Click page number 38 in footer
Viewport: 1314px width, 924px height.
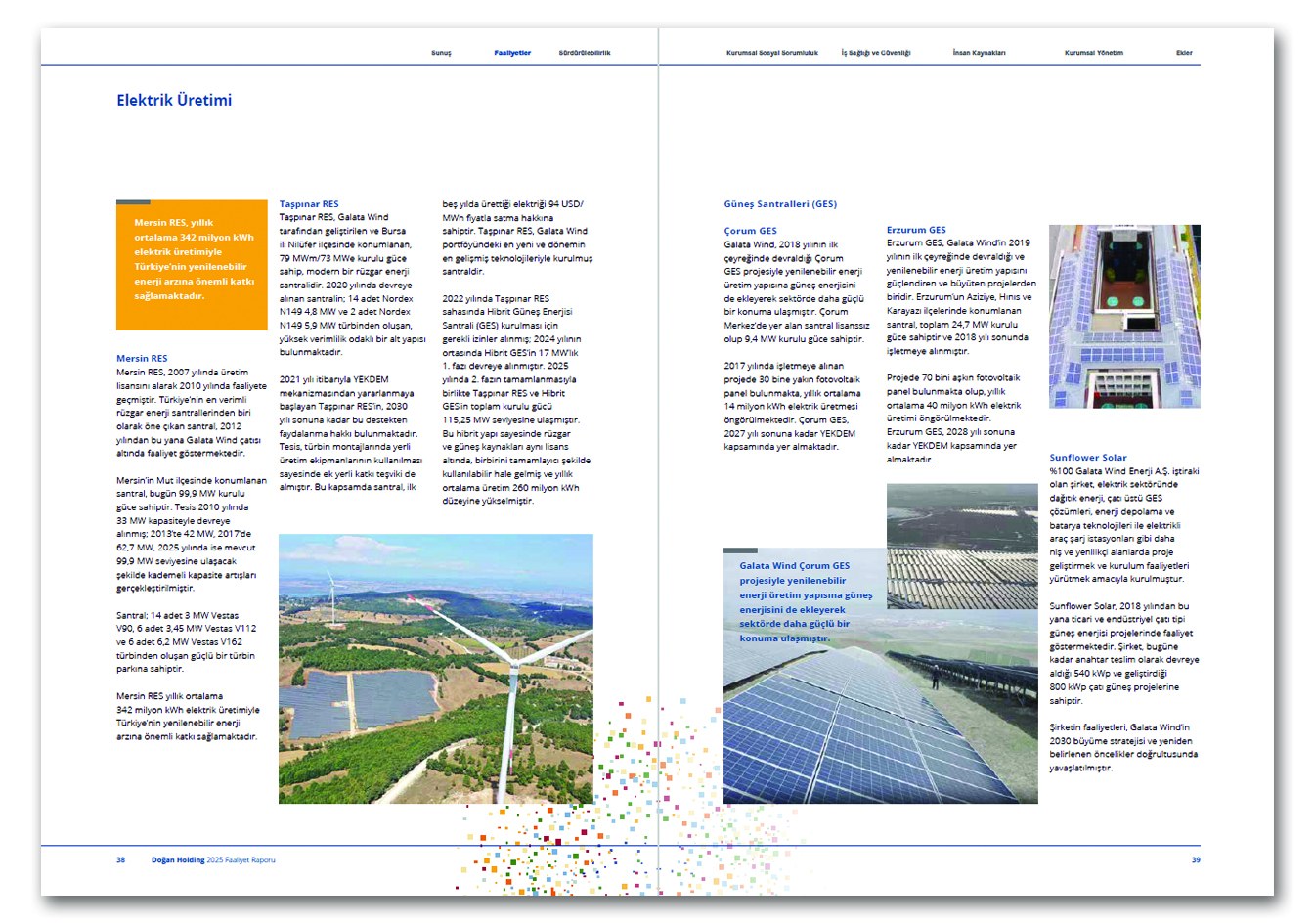[121, 860]
